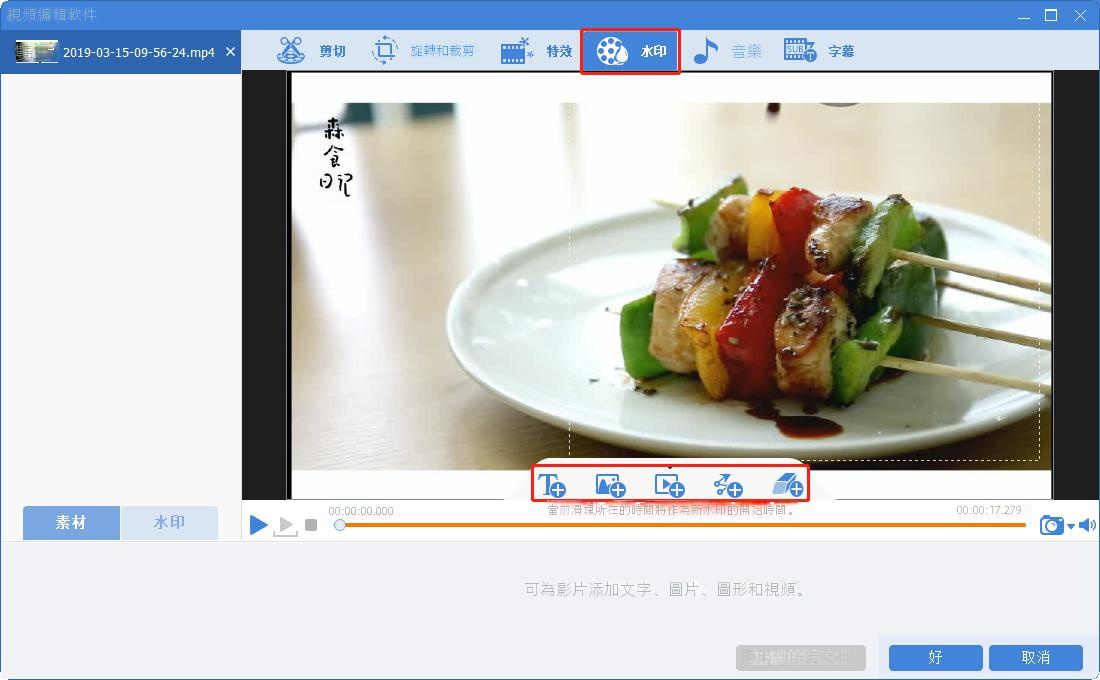This screenshot has width=1100, height=680.
Task: Close the 2019-03-15-09-56-24.mp4 file tab
Action: 230,52
